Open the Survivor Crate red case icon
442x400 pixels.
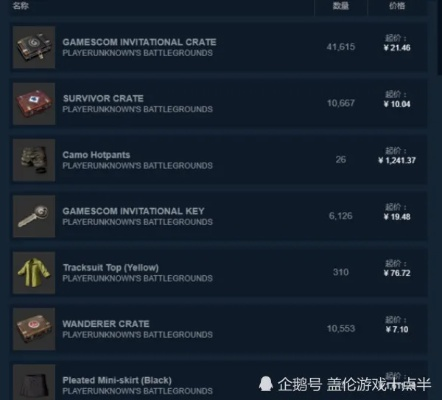click(34, 104)
